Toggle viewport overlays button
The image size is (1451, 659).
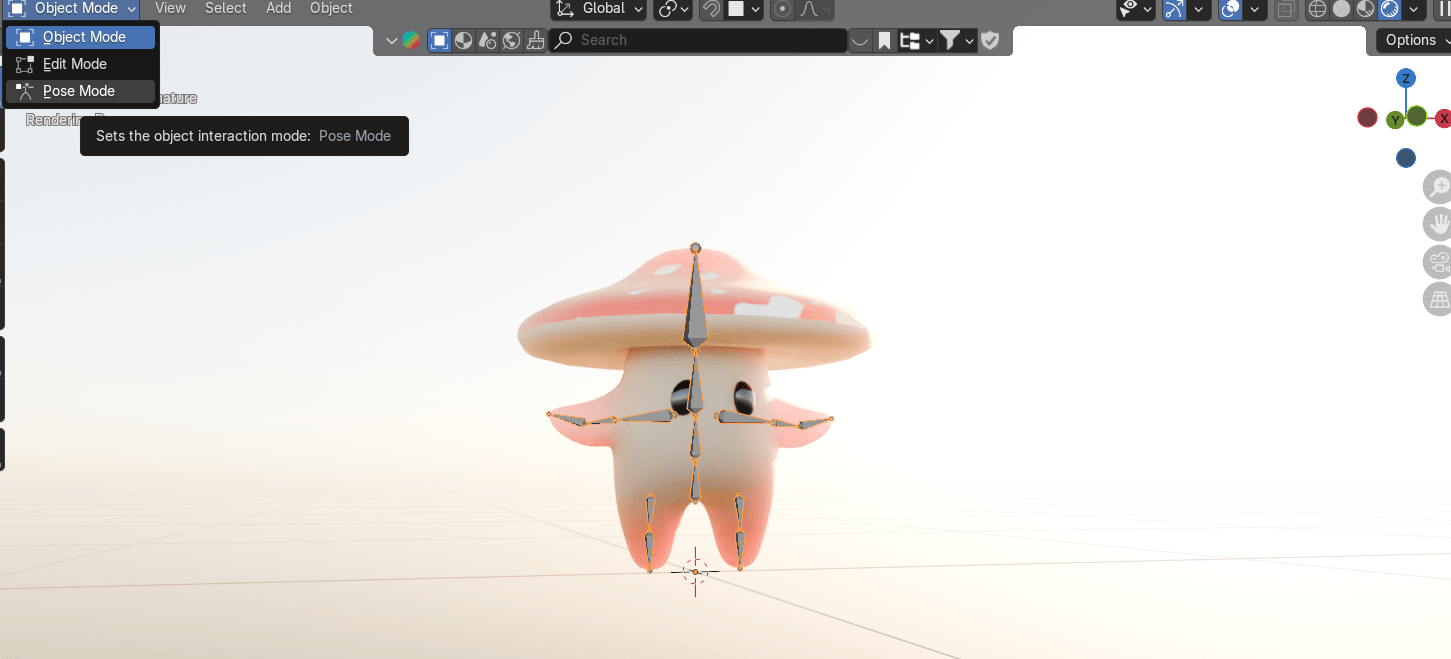[1231, 9]
